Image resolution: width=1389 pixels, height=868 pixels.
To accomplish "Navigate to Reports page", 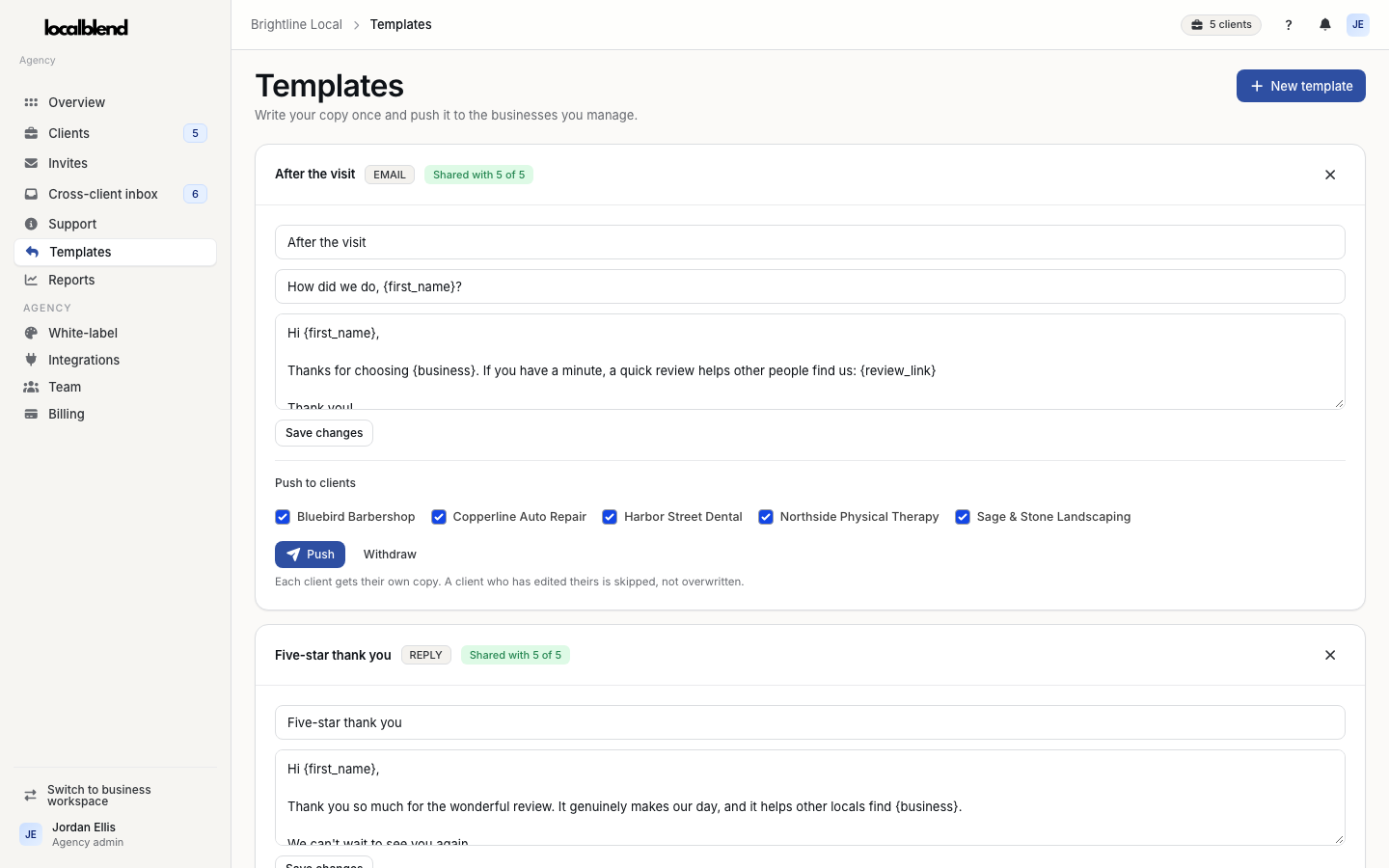I will 115,280.
